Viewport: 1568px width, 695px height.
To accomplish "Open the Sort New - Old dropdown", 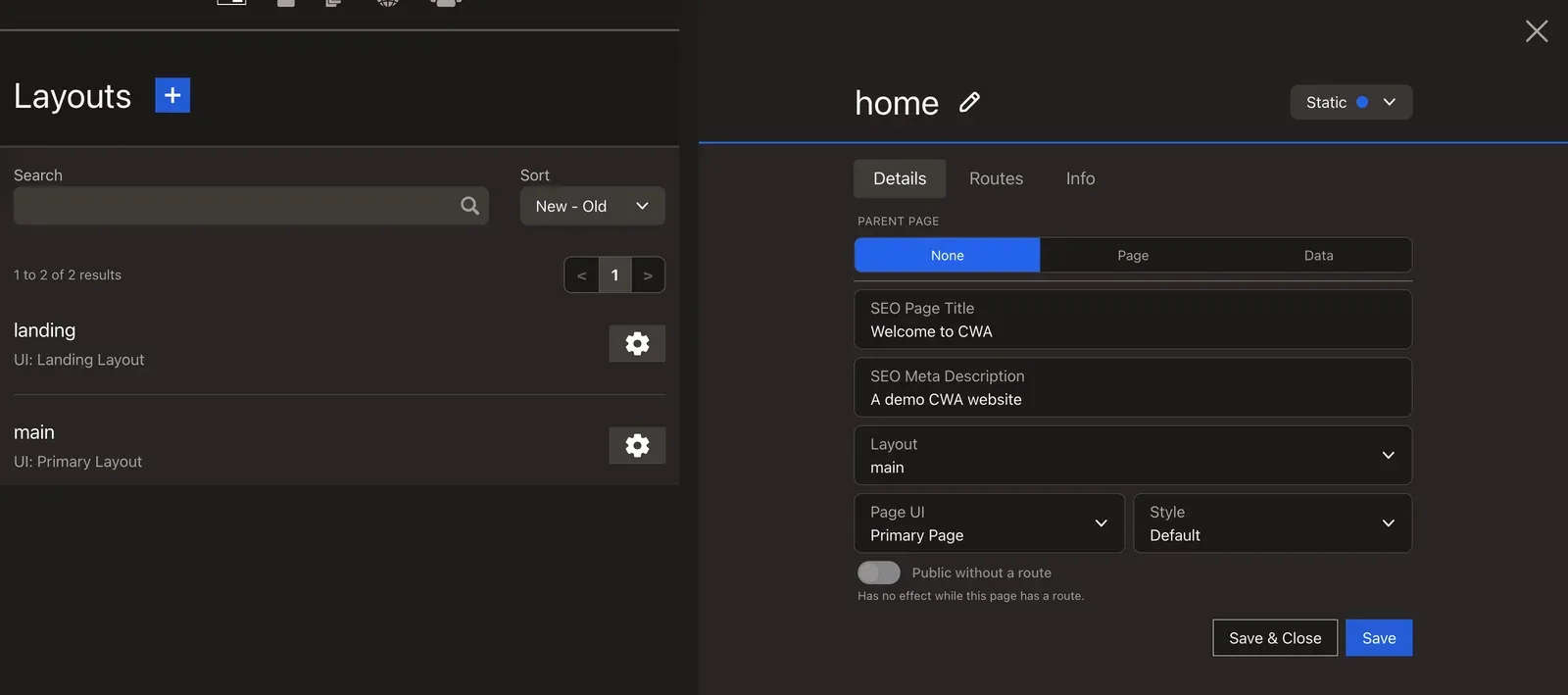I will tap(592, 206).
